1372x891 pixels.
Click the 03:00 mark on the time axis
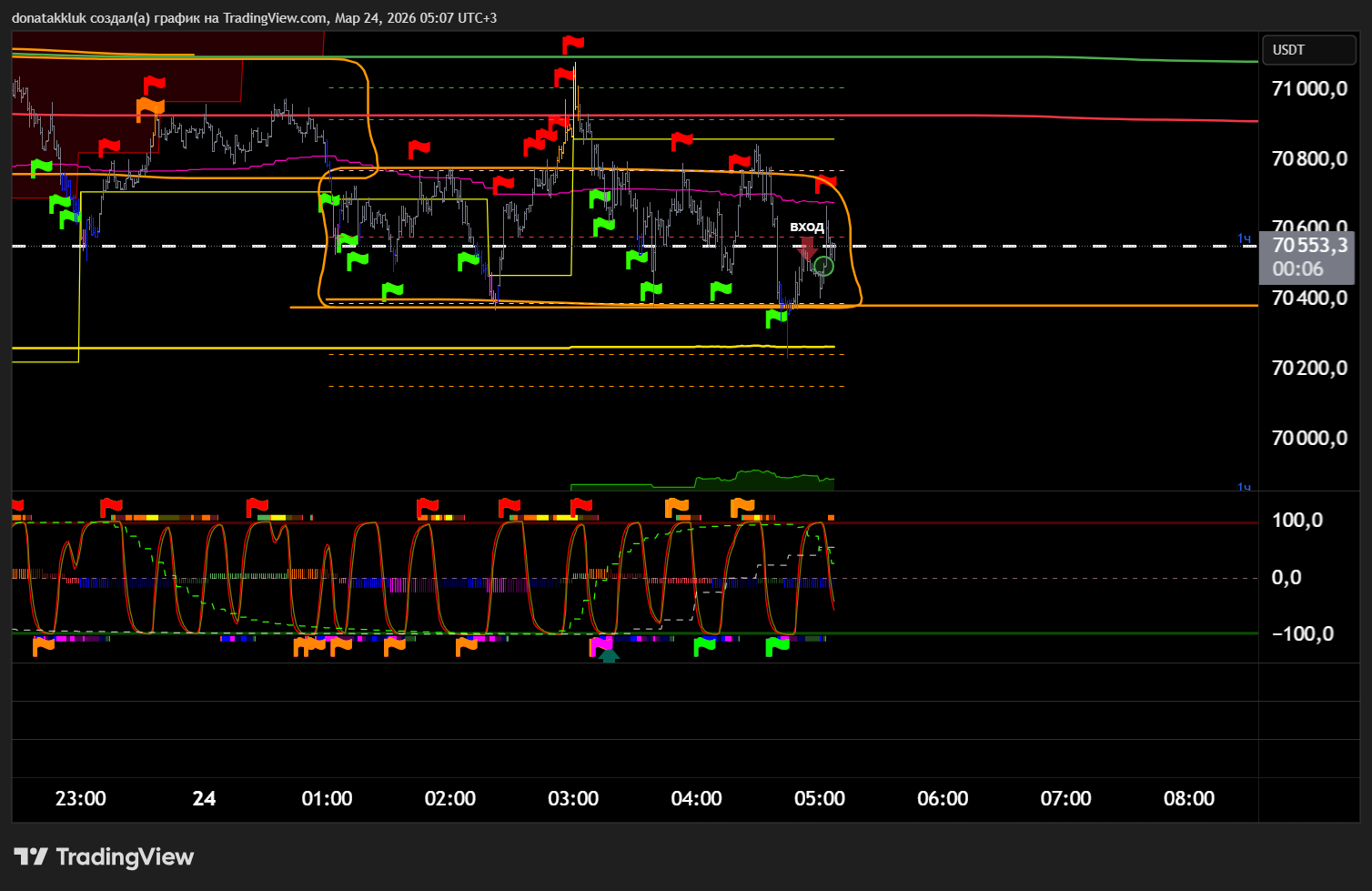click(573, 798)
